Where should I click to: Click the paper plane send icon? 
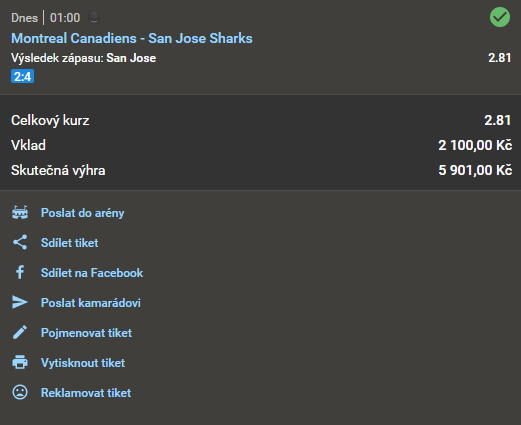[20, 302]
